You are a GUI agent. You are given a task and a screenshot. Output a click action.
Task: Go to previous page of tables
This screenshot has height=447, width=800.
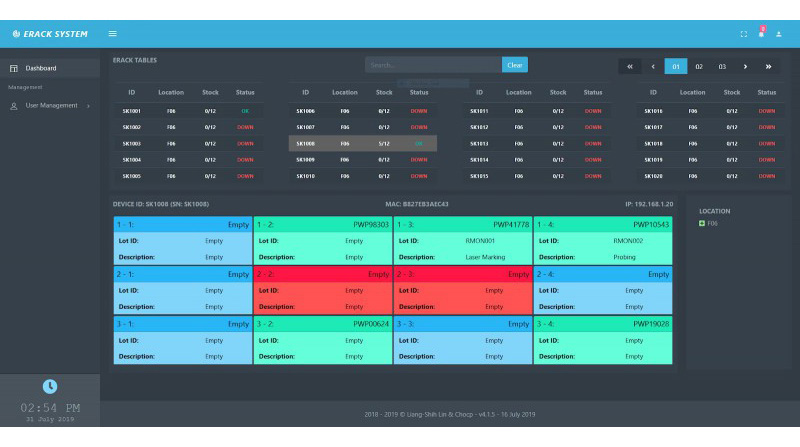pyautogui.click(x=653, y=66)
